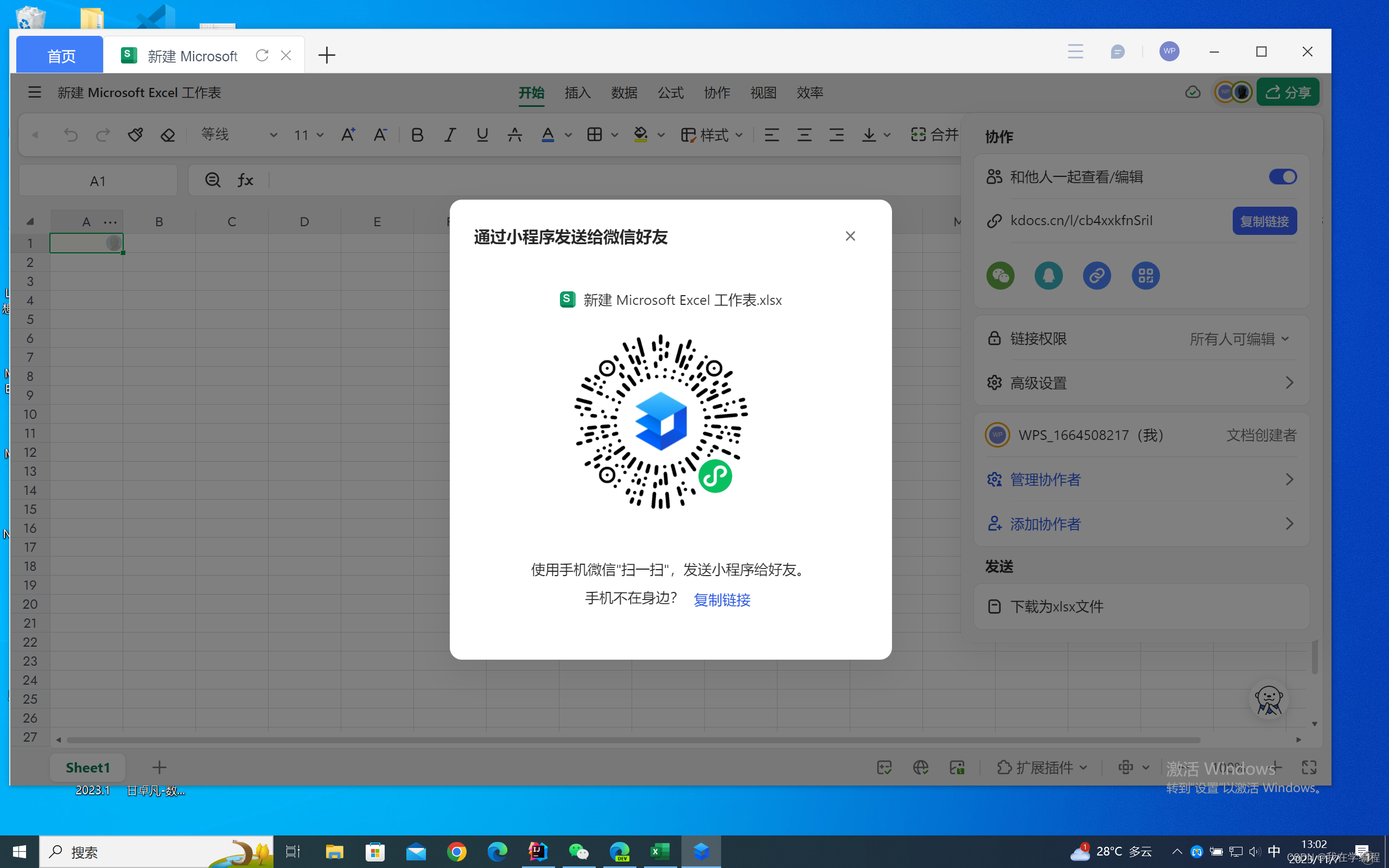Click the QR code share icon

point(1145,276)
